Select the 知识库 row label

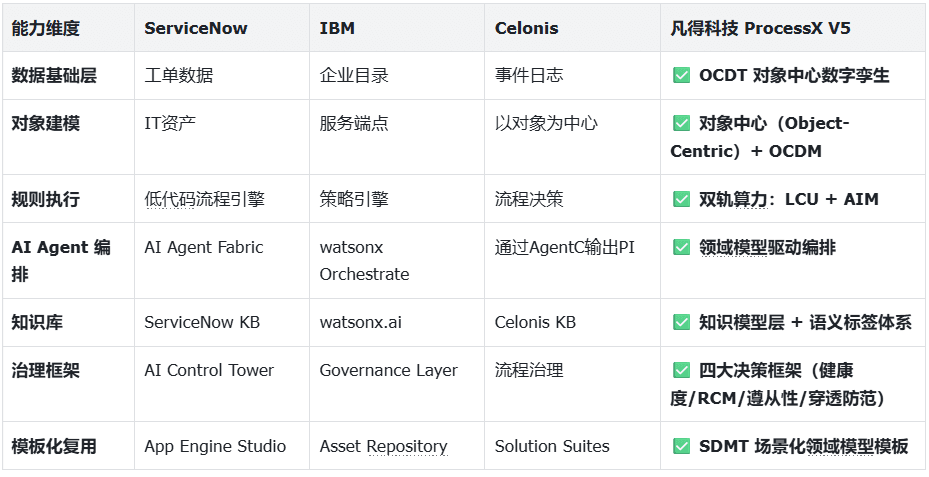(37, 322)
